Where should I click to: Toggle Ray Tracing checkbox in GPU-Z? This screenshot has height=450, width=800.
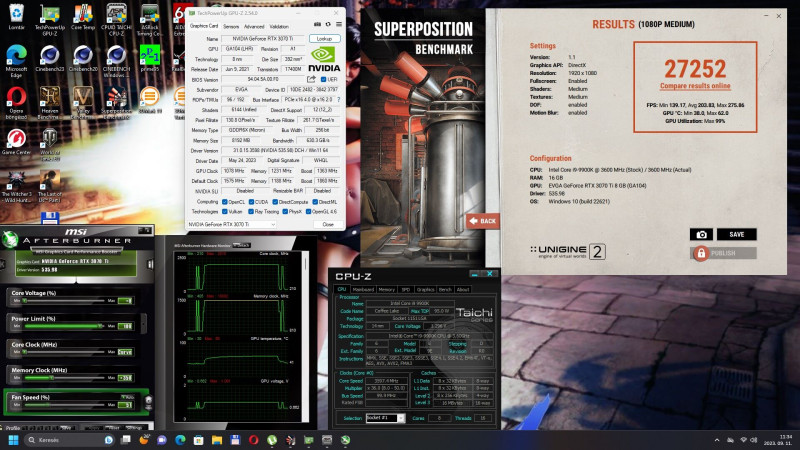251,212
